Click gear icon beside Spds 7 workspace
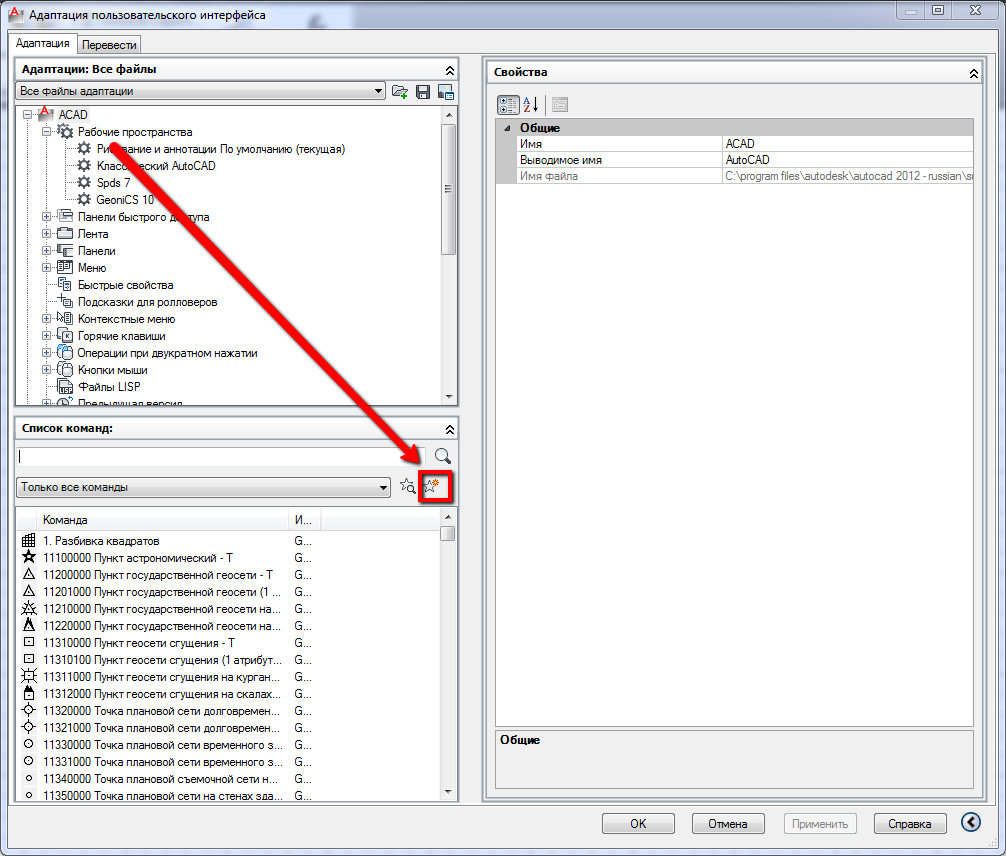This screenshot has height=856, width=1006. [84, 182]
